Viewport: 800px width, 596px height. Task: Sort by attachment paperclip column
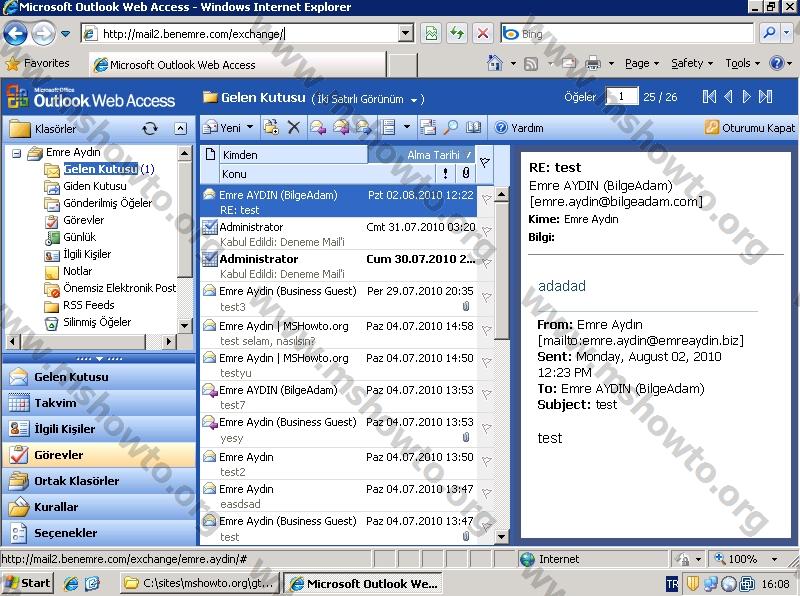click(465, 174)
